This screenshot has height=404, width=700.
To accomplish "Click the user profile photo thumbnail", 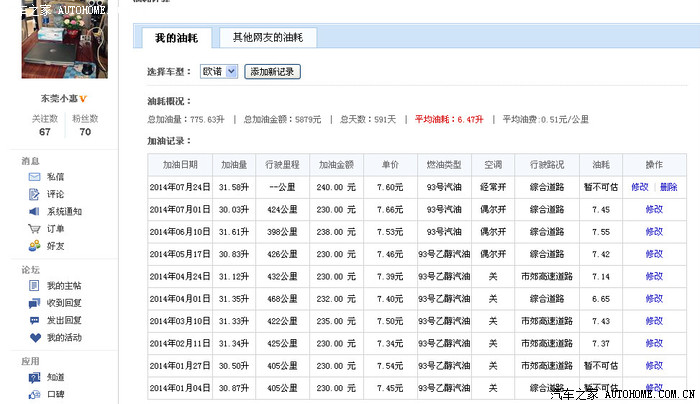I will tap(64, 42).
